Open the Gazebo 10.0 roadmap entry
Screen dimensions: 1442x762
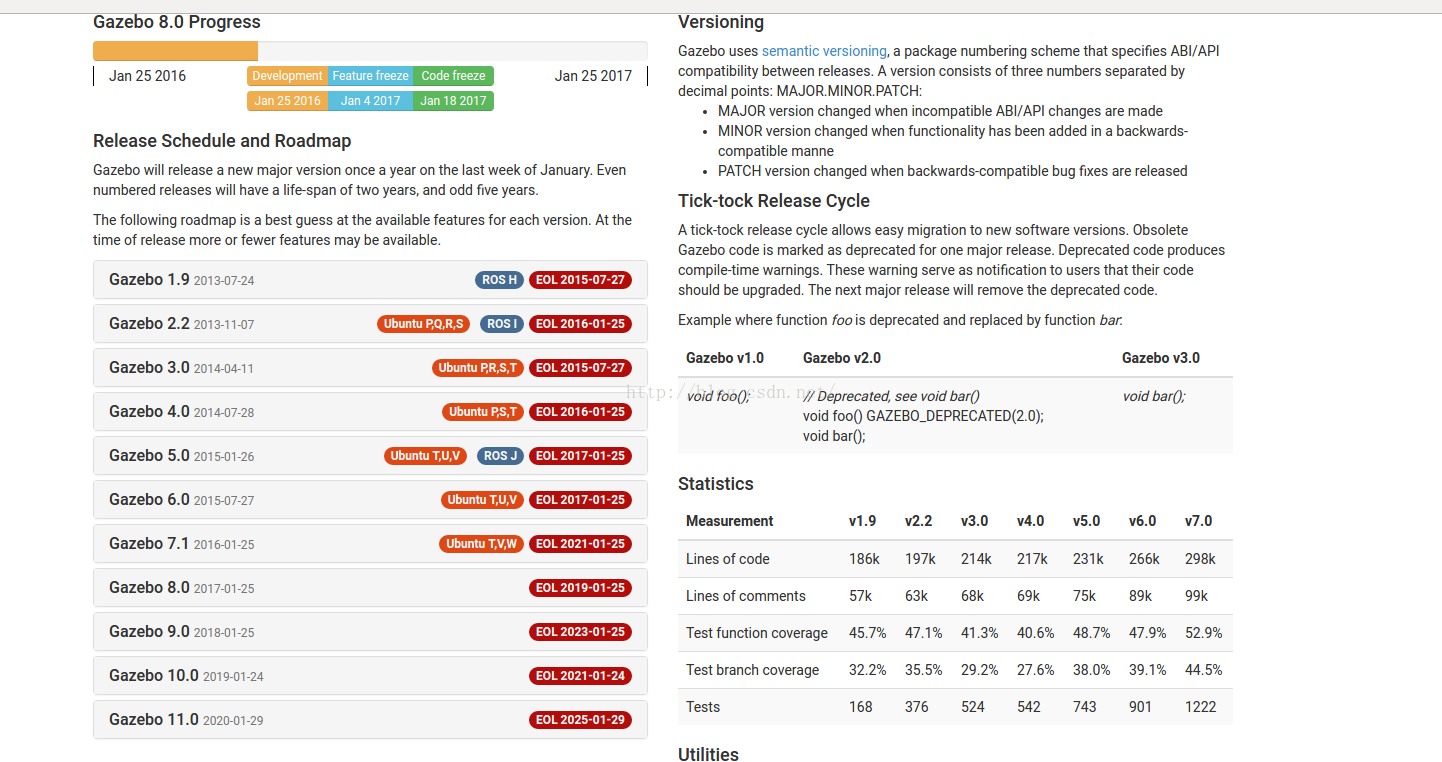pyautogui.click(x=370, y=676)
